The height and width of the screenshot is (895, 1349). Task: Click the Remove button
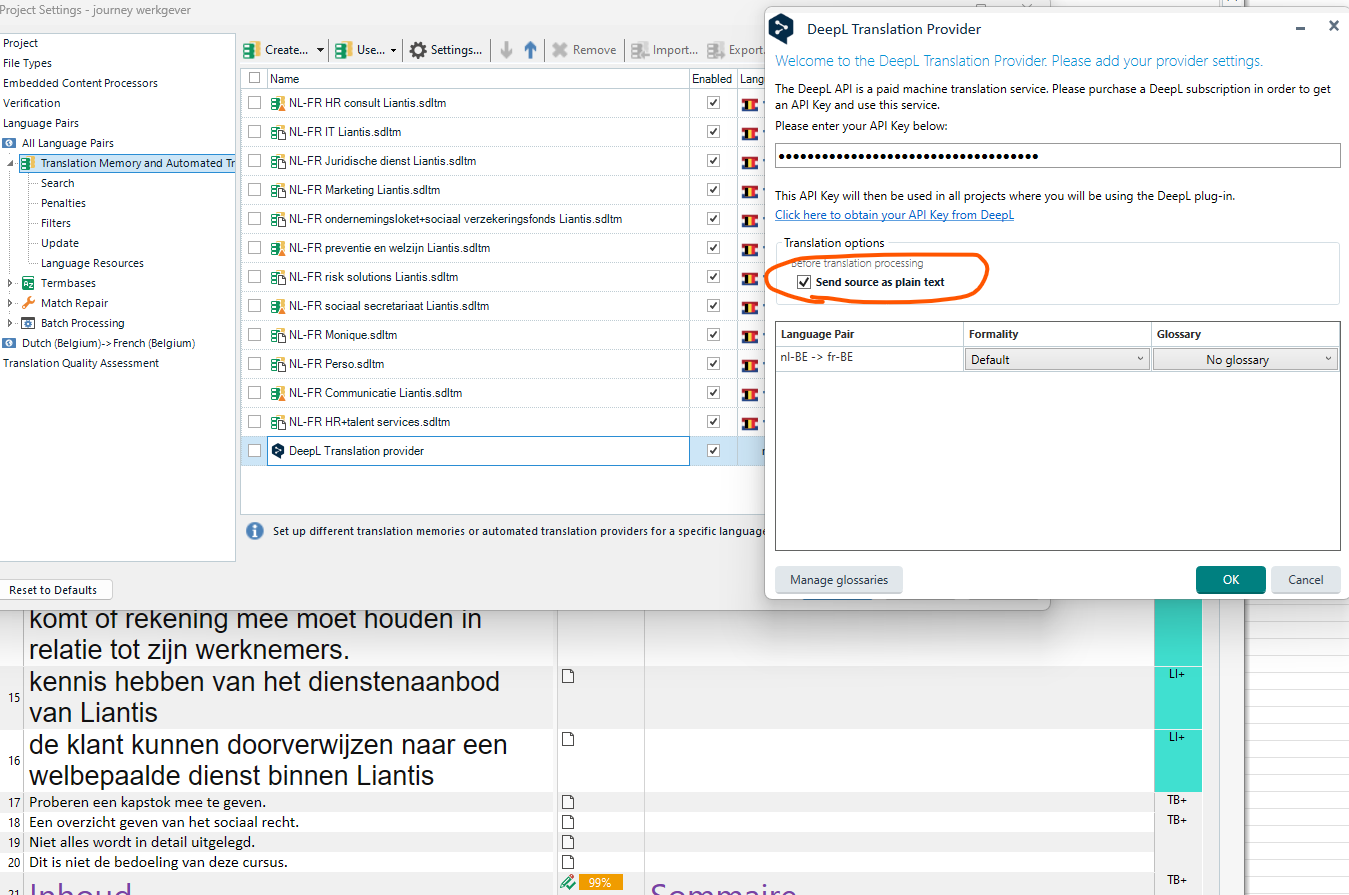point(584,50)
